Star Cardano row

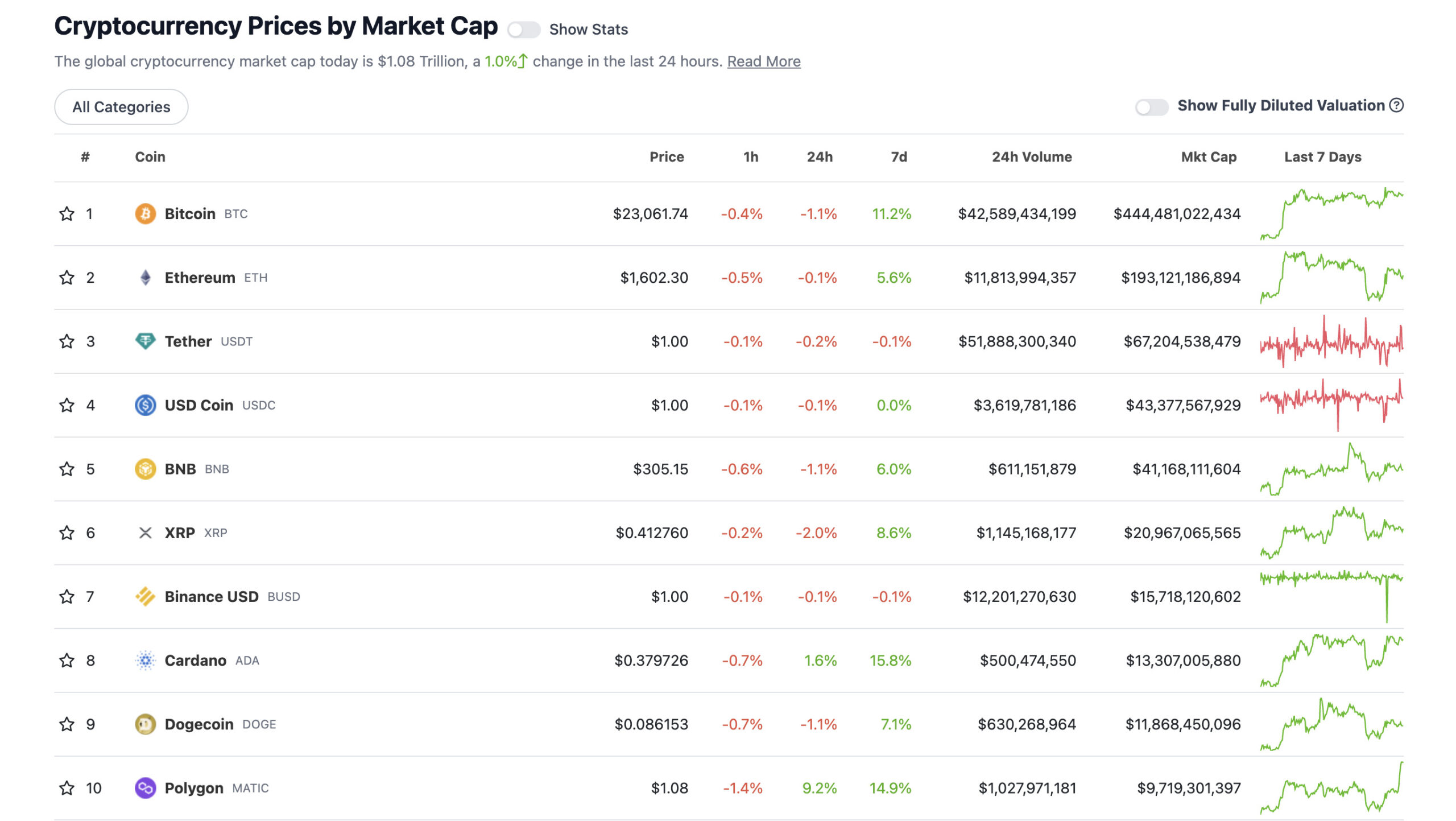[x=67, y=660]
